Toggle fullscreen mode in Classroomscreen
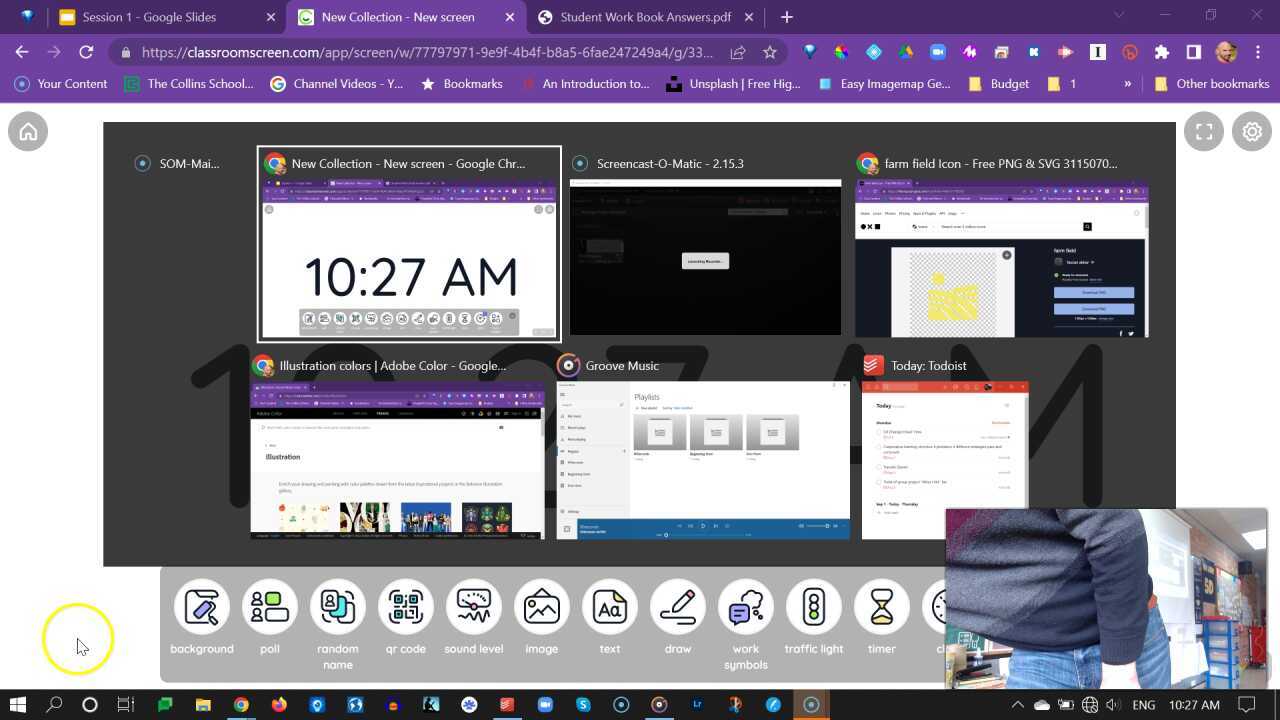 (1204, 132)
